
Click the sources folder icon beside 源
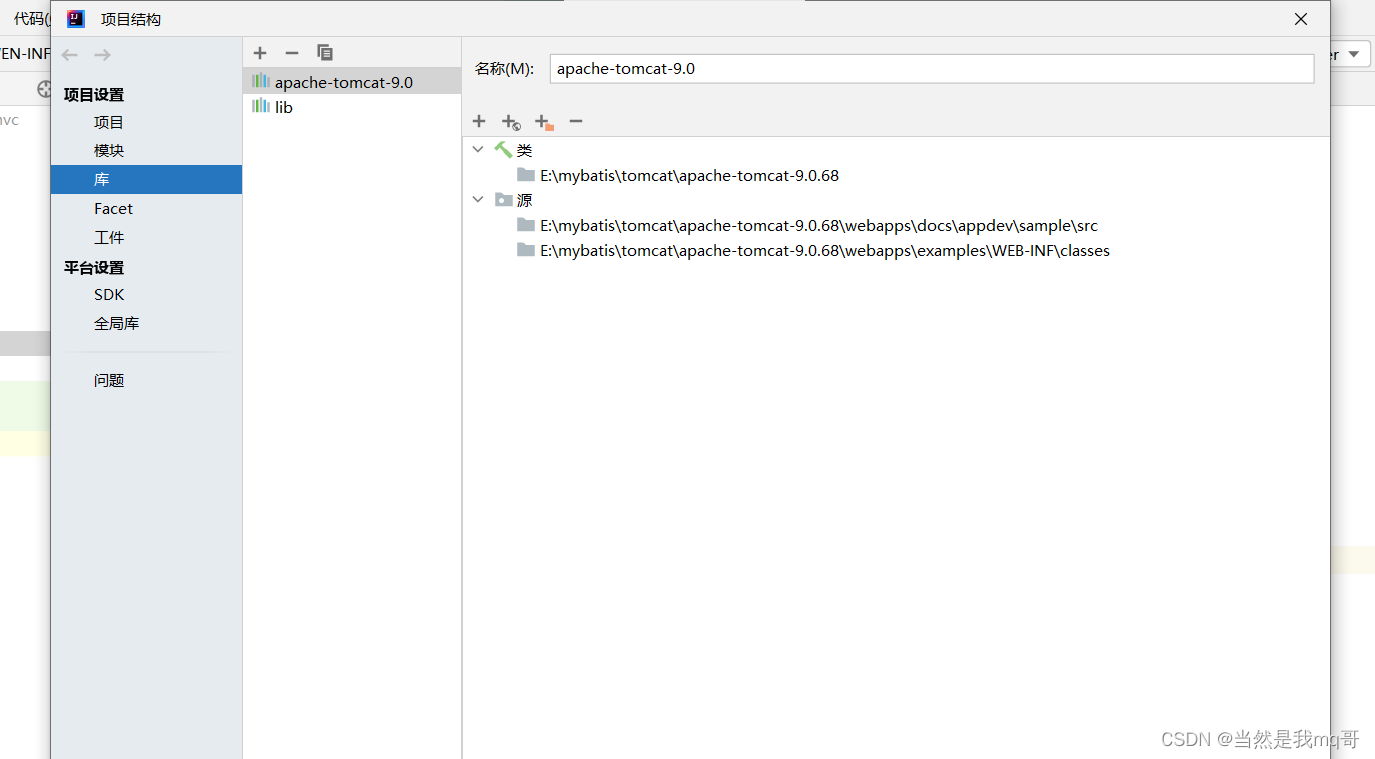[x=503, y=200]
